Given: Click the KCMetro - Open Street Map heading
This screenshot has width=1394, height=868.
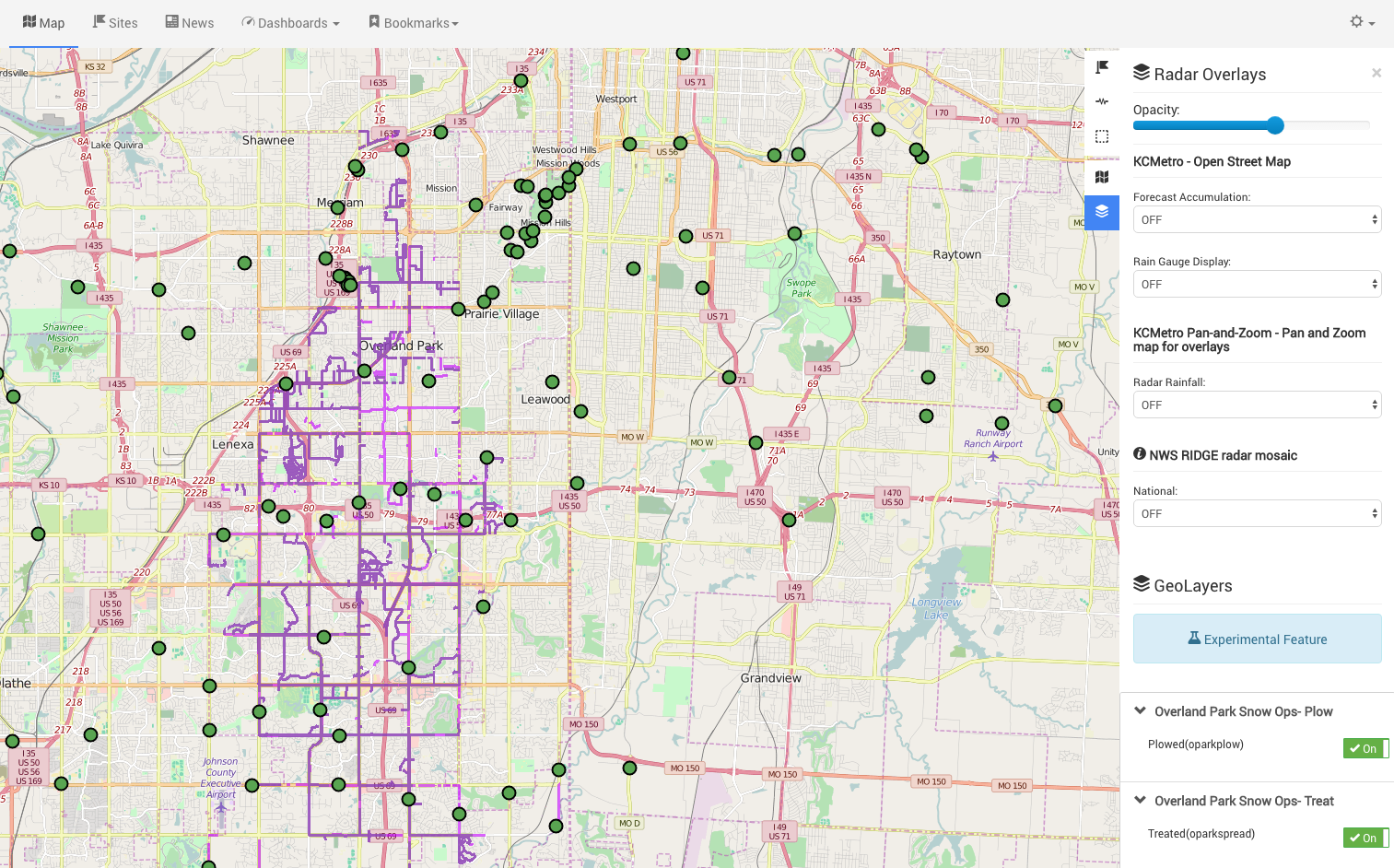Looking at the screenshot, I should pos(1212,161).
